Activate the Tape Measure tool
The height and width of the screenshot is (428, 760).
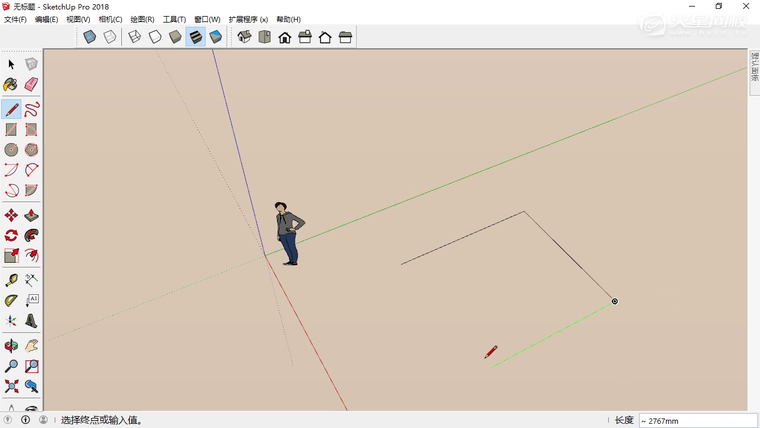[x=11, y=280]
